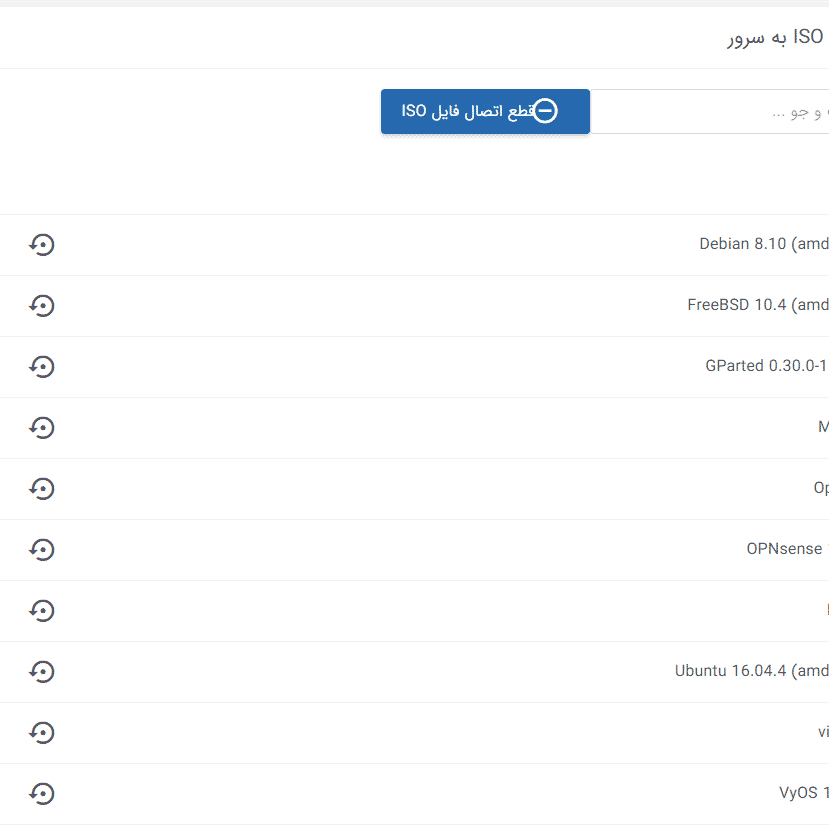This screenshot has width=829, height=829.
Task: Select the Debian 8.10 ISO name
Action: coord(763,244)
